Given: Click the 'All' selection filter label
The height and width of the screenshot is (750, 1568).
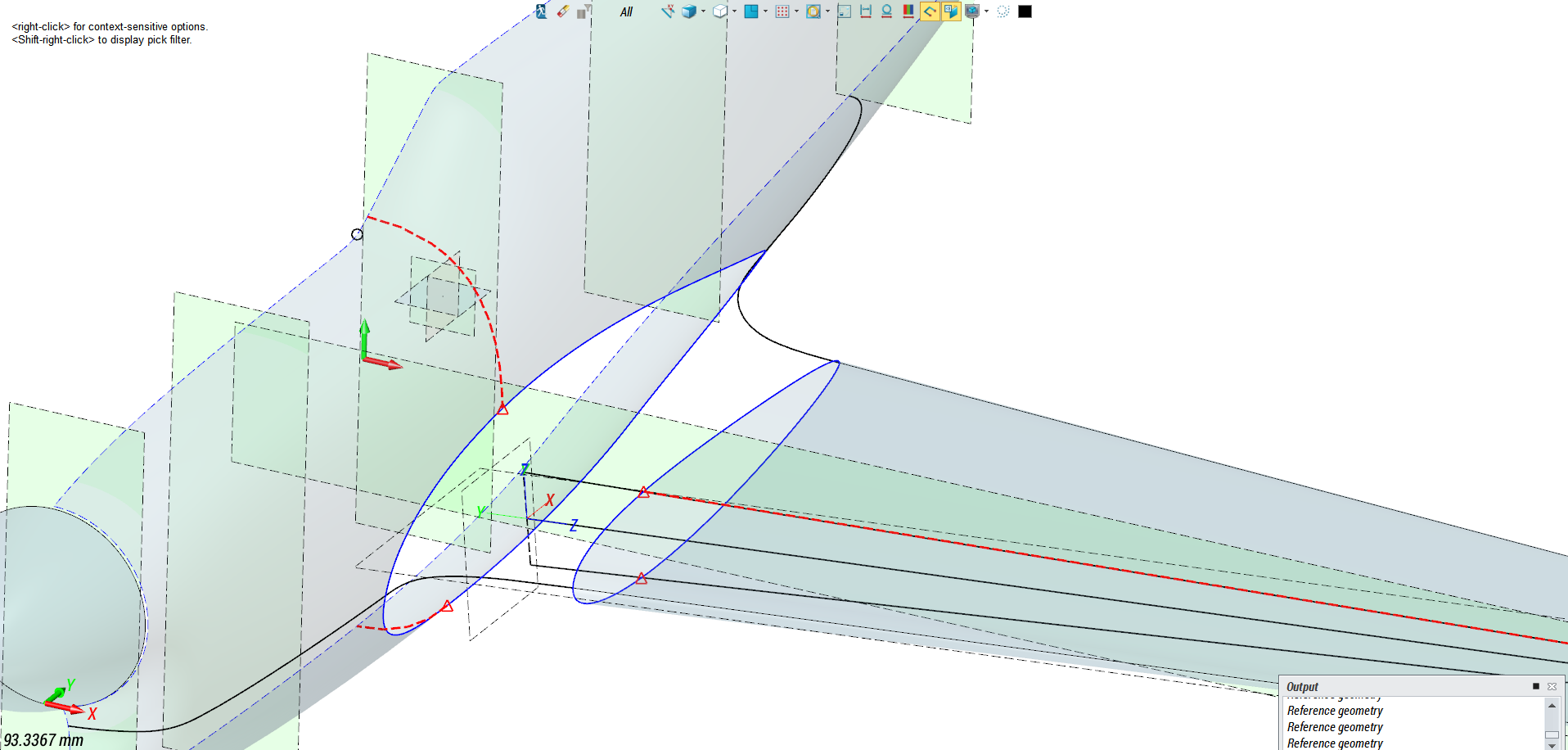Looking at the screenshot, I should click(626, 12).
